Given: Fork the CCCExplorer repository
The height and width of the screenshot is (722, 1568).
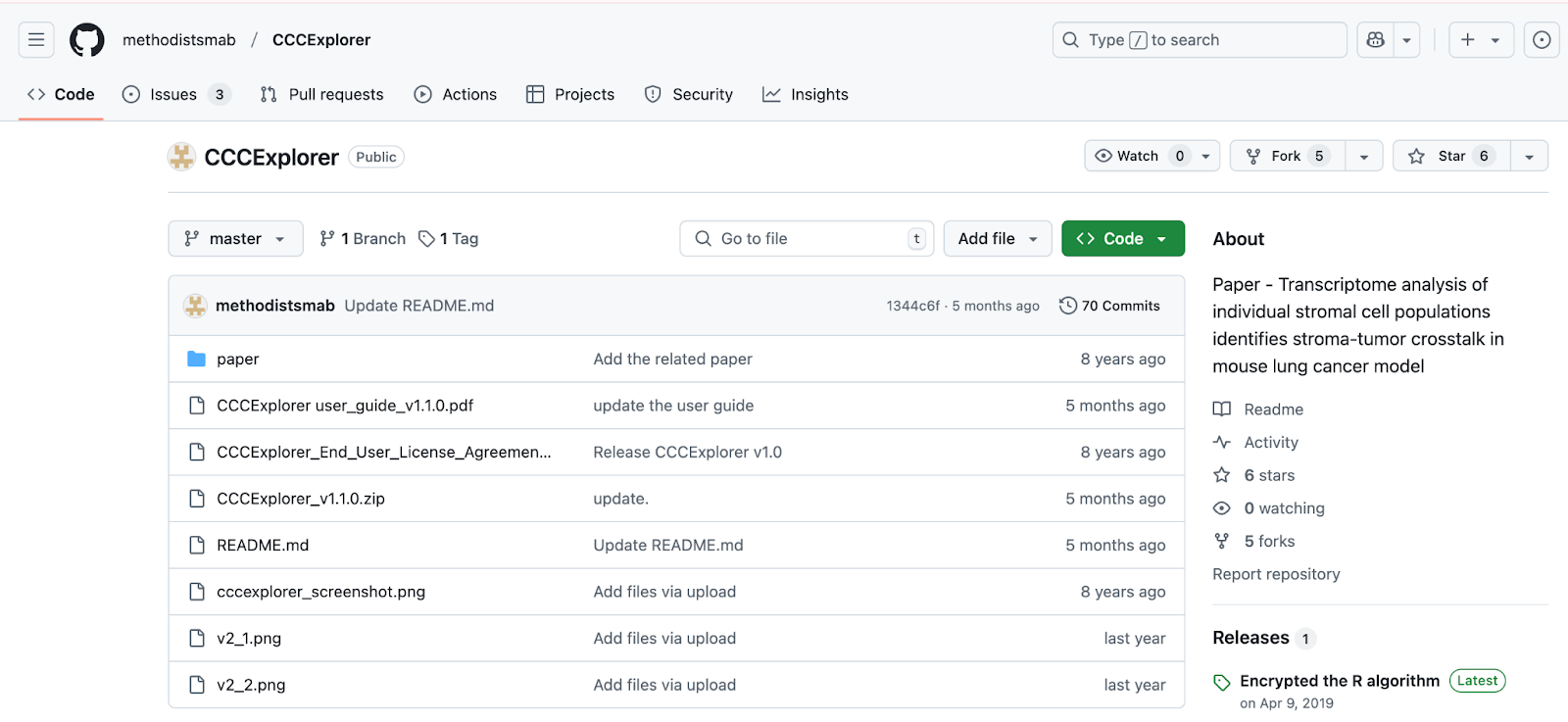Looking at the screenshot, I should [x=1286, y=156].
